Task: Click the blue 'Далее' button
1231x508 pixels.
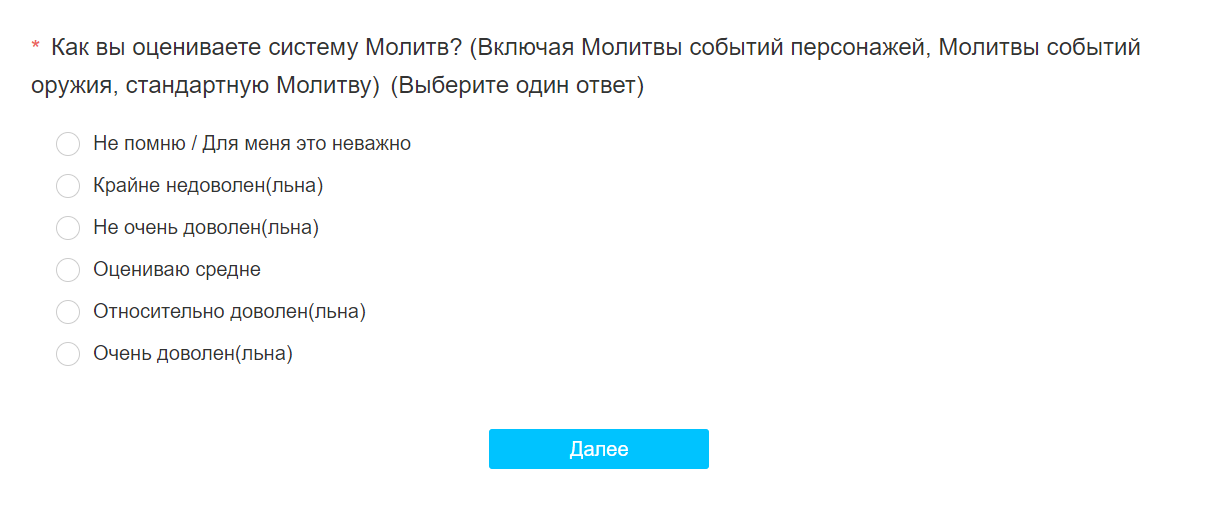Action: coord(599,449)
